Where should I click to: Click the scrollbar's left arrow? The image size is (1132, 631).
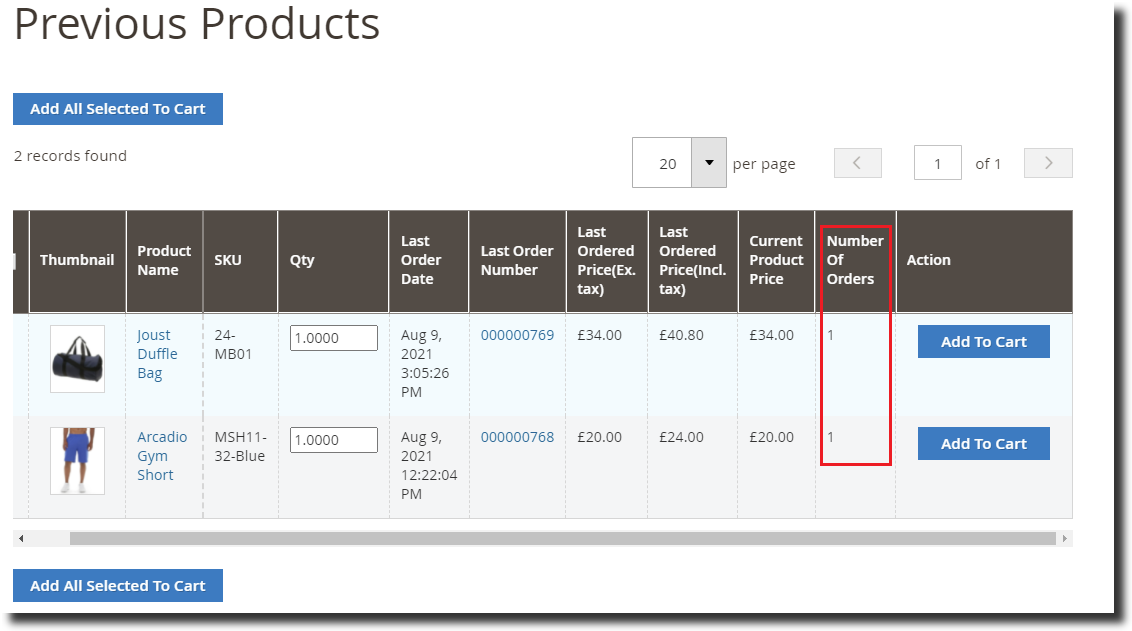[x=21, y=539]
